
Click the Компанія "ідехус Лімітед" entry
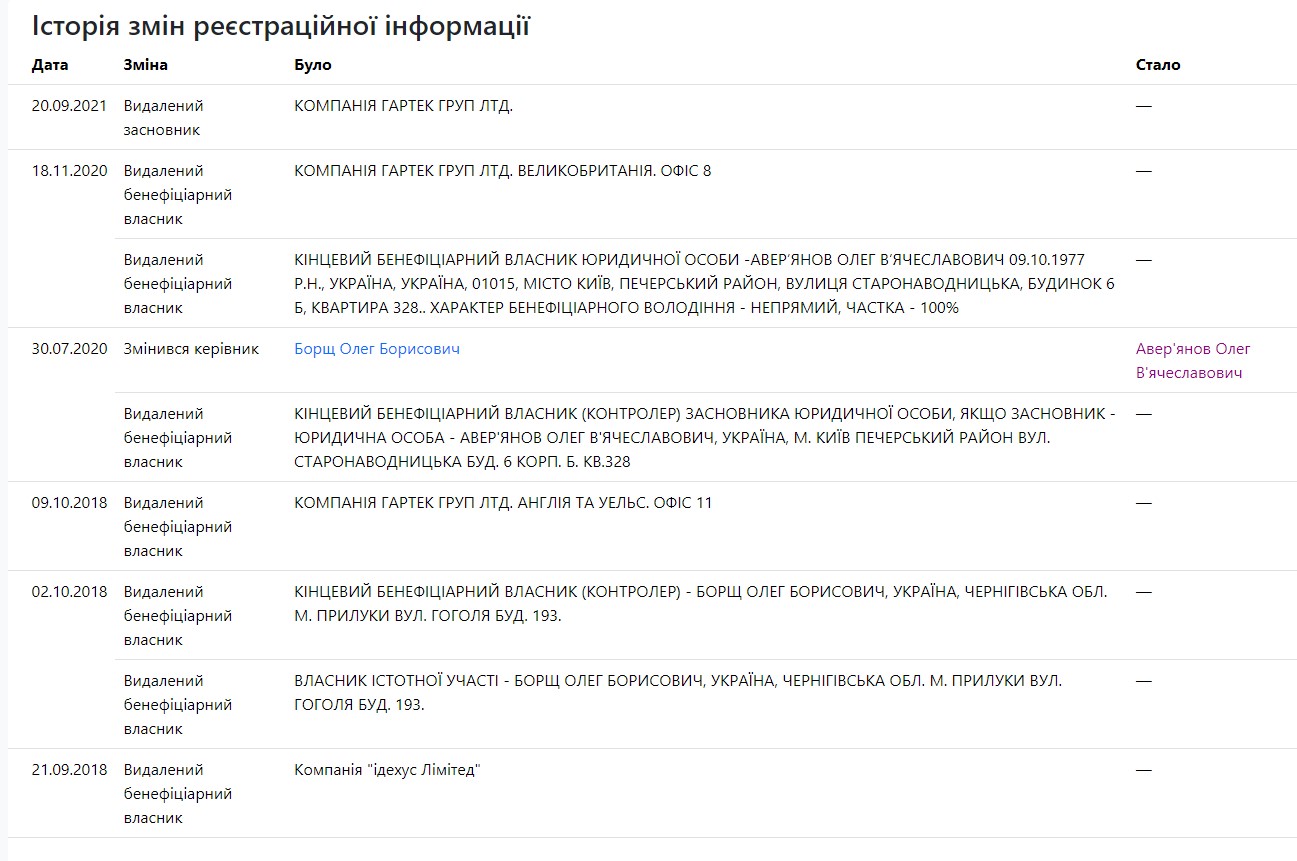(387, 770)
